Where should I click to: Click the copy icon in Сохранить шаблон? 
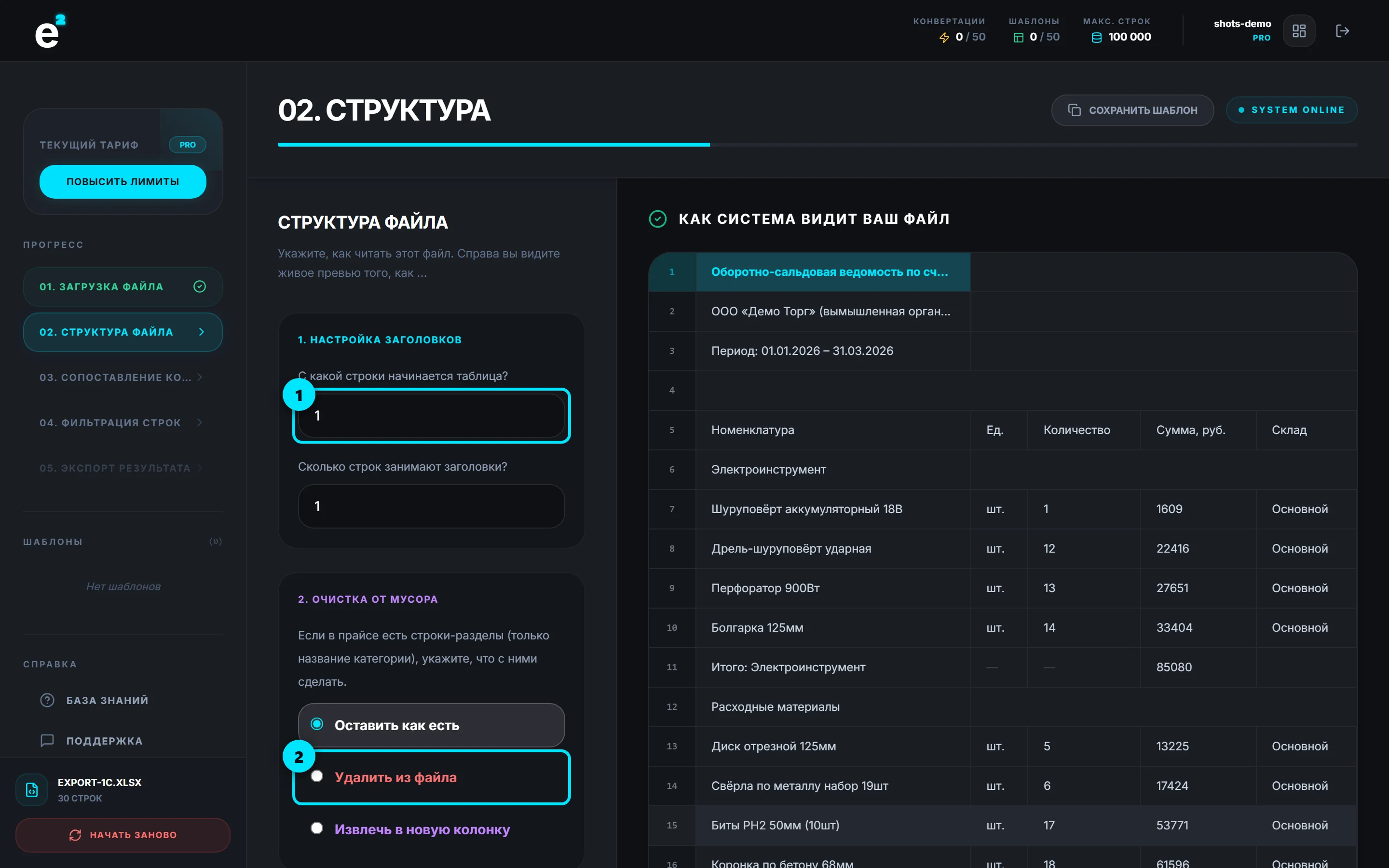(1074, 109)
